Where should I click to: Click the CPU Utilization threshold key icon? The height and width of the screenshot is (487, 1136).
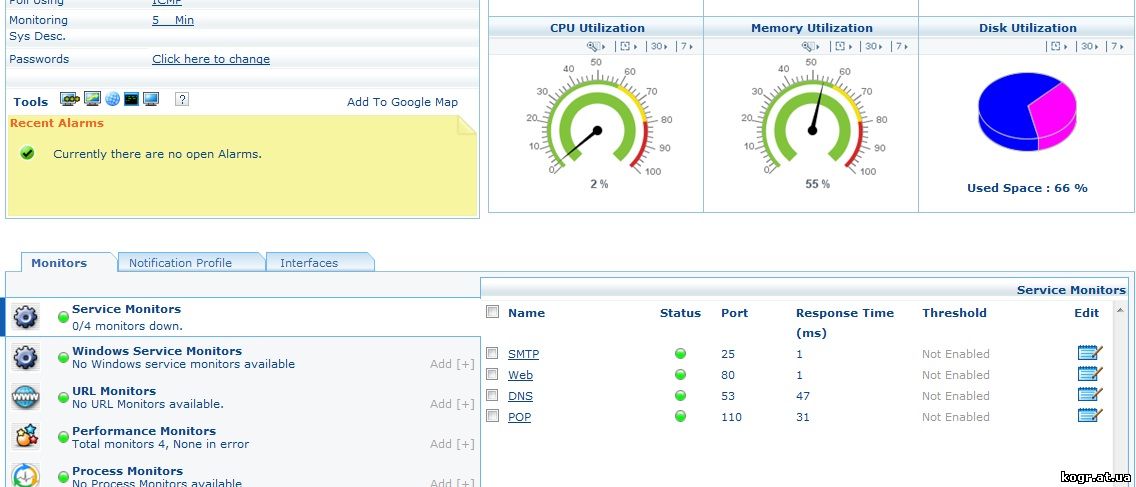pyautogui.click(x=594, y=46)
